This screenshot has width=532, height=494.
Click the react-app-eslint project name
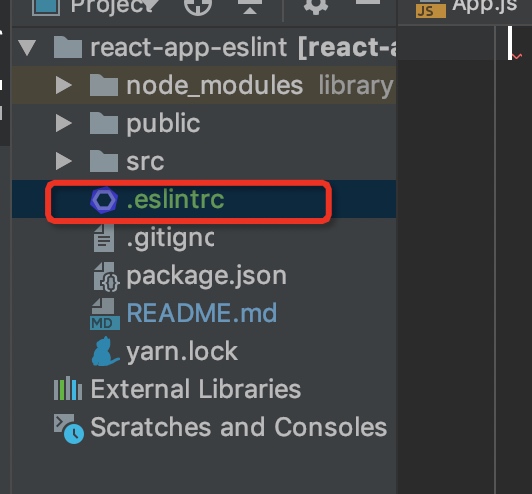tap(189, 48)
